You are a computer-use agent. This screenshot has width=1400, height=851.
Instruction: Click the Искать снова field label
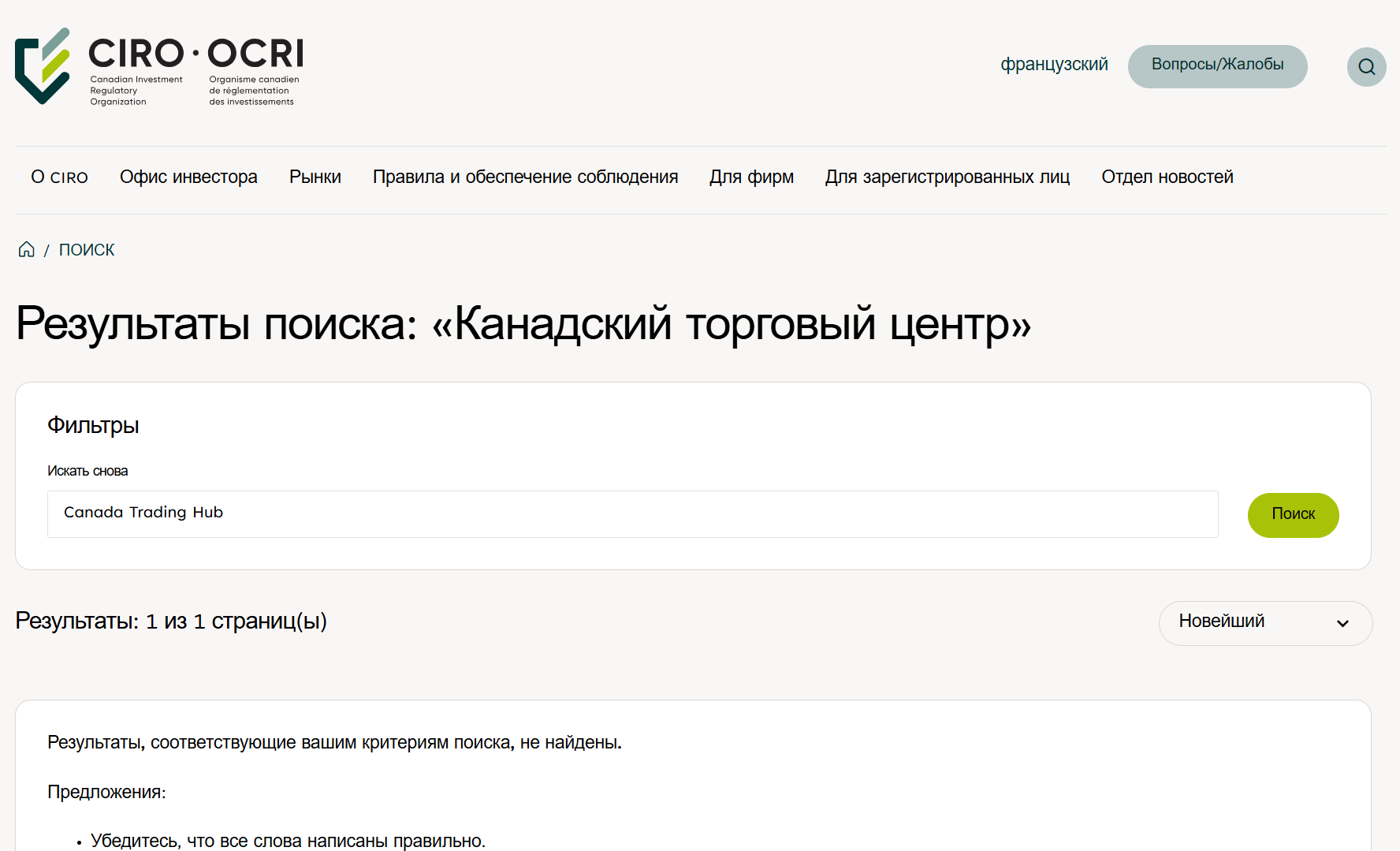click(87, 471)
